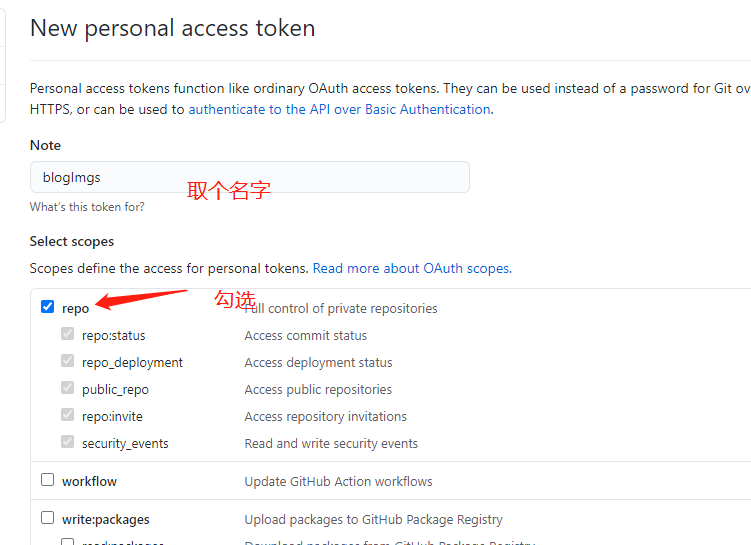Click the repo_deployment label text
751x545 pixels.
pos(132,363)
